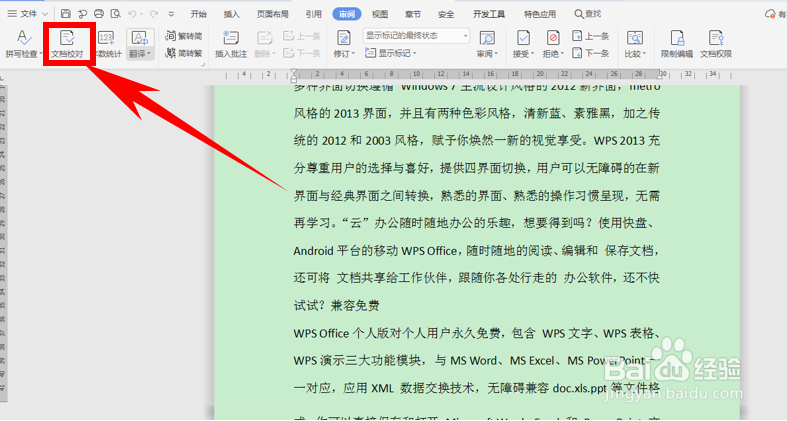Switch to the 安全 tab
The height and width of the screenshot is (421, 787).
446,14
